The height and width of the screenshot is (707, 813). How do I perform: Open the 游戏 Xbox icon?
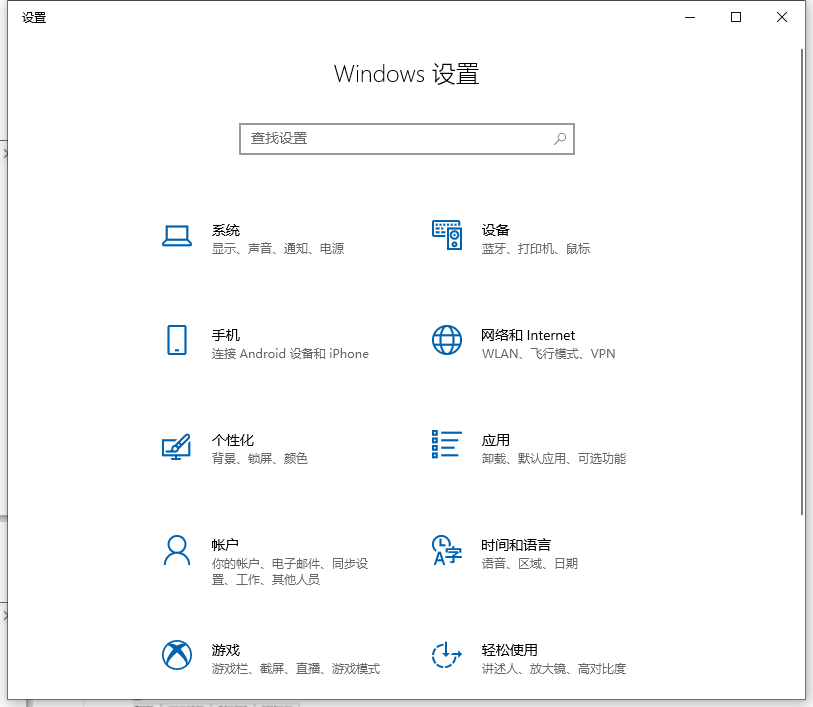click(177, 655)
